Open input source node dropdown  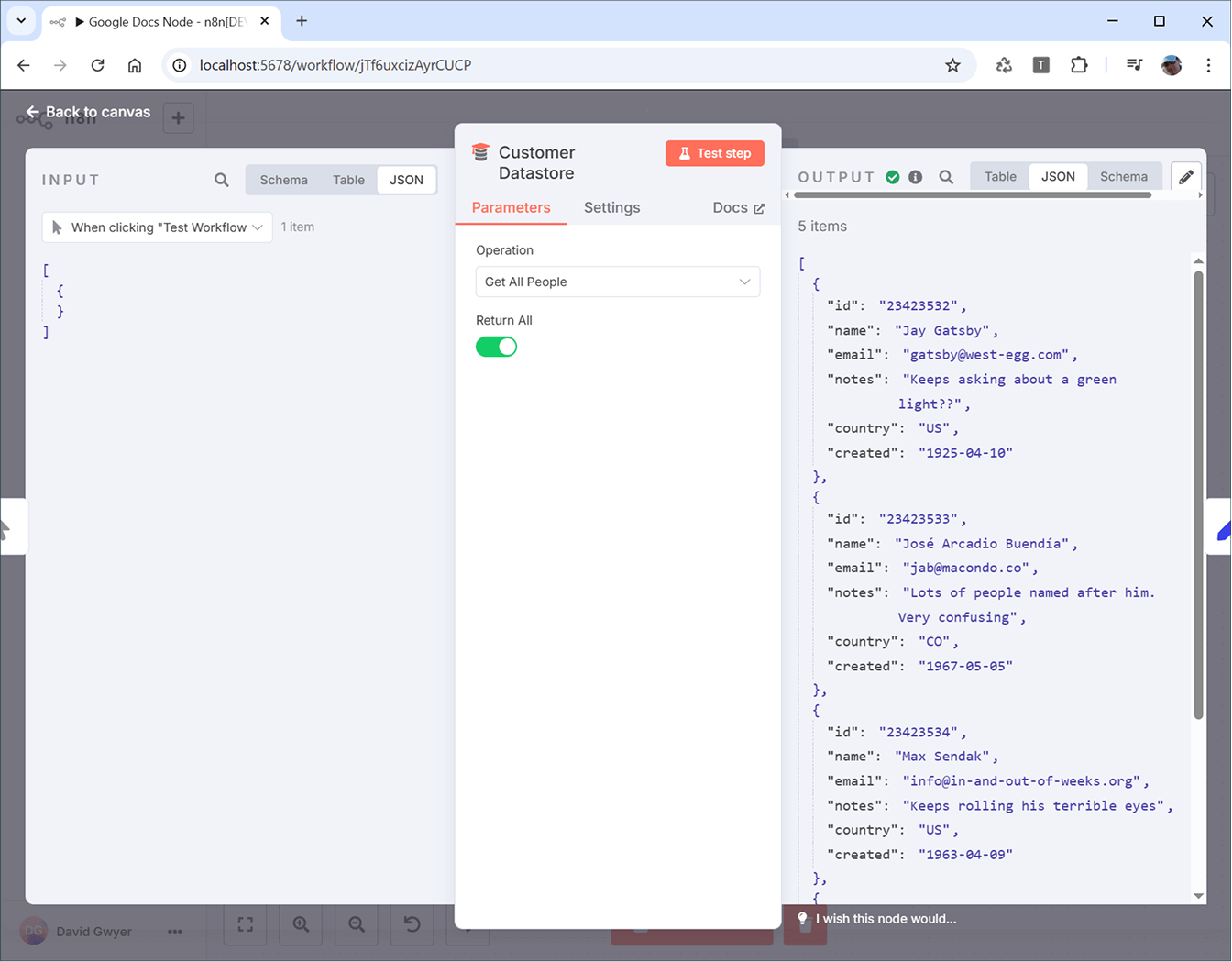point(158,227)
